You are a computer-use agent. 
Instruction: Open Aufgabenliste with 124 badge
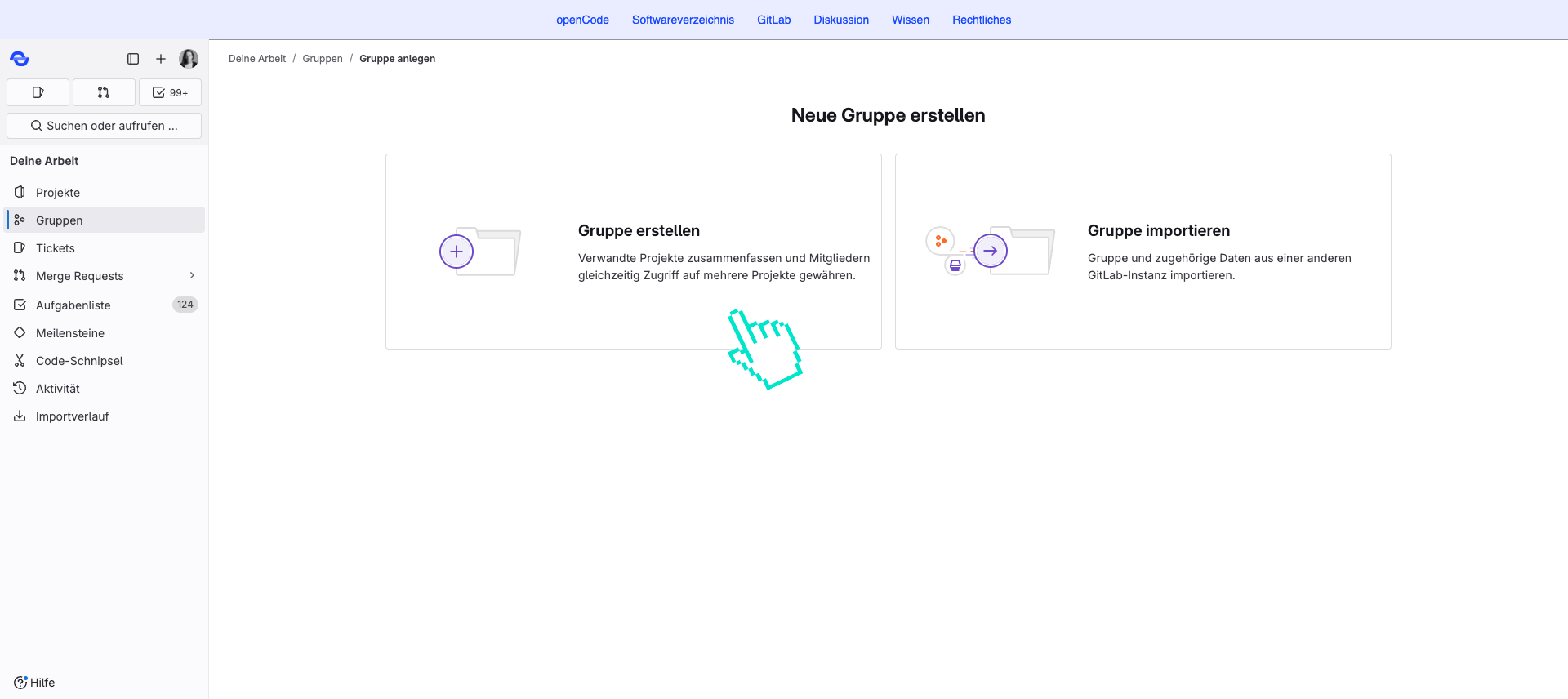(x=73, y=305)
